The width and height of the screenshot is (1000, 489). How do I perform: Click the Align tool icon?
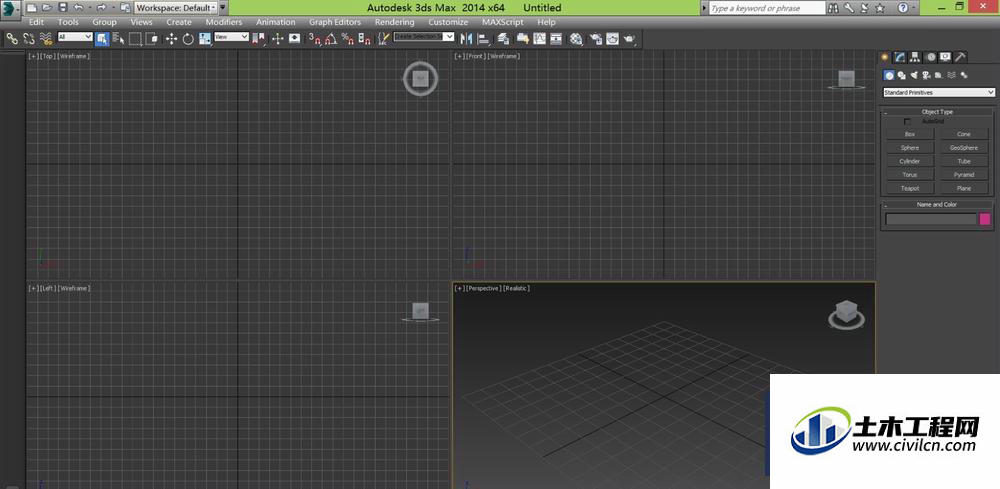click(484, 39)
